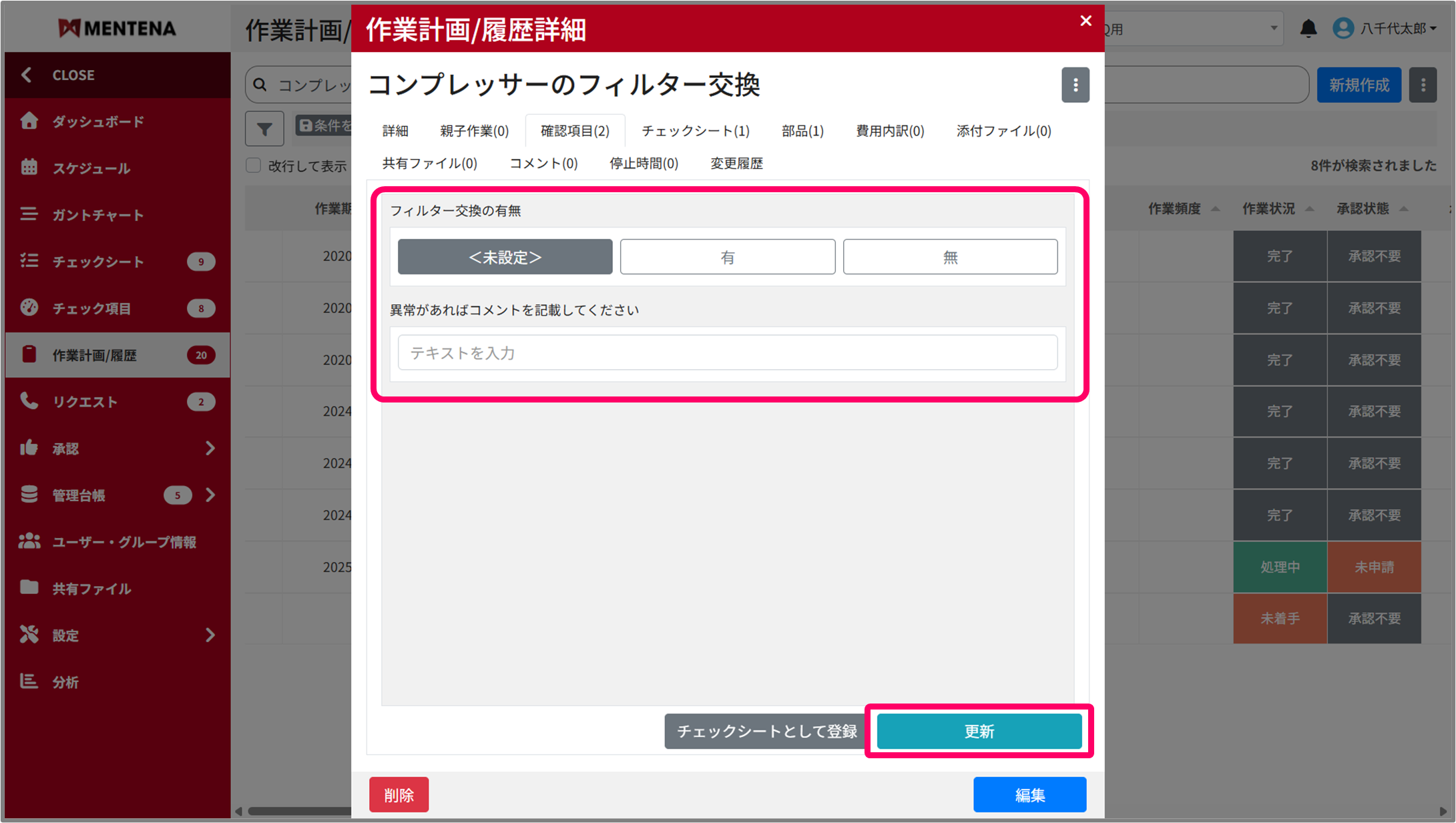Open Analysis via chart icon
Viewport: 1456px width, 823px height.
tap(29, 681)
